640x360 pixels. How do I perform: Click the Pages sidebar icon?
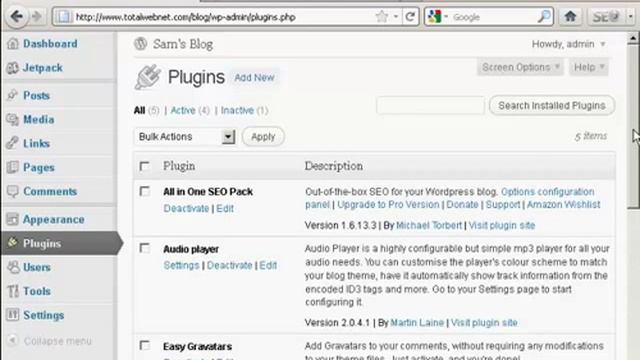coord(13,167)
